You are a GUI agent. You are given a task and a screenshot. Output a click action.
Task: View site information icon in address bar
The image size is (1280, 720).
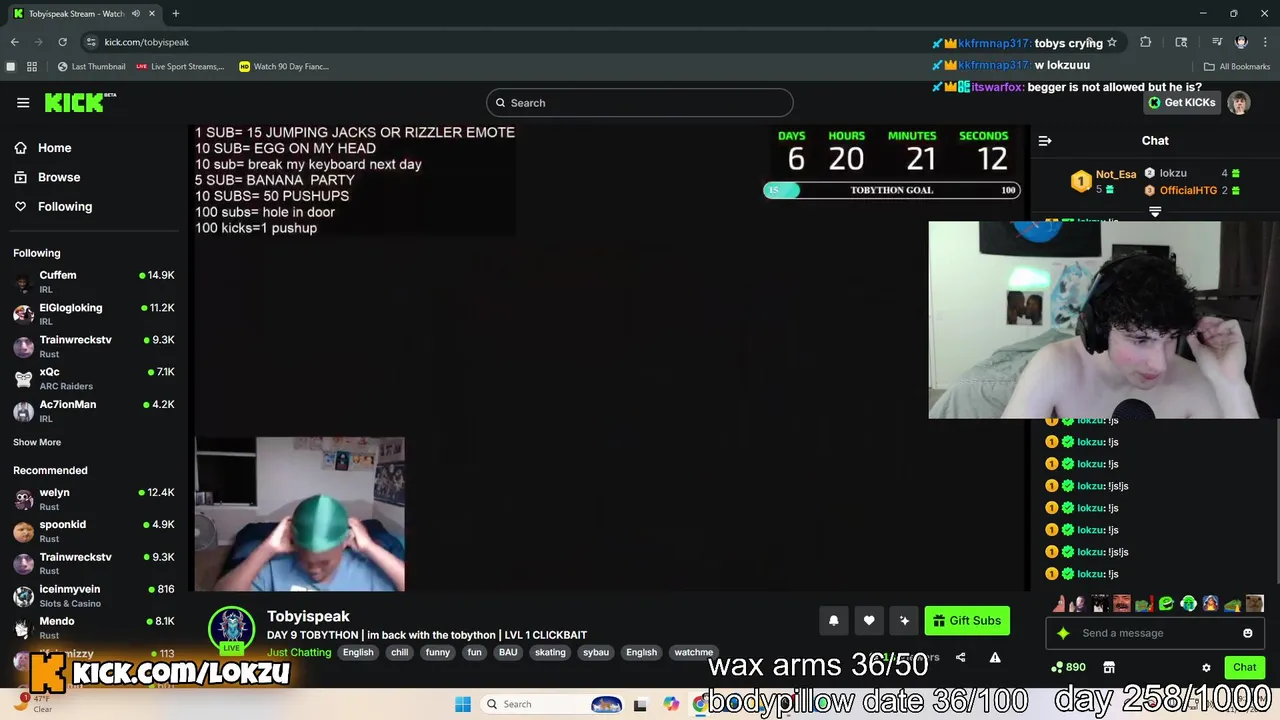(x=91, y=42)
